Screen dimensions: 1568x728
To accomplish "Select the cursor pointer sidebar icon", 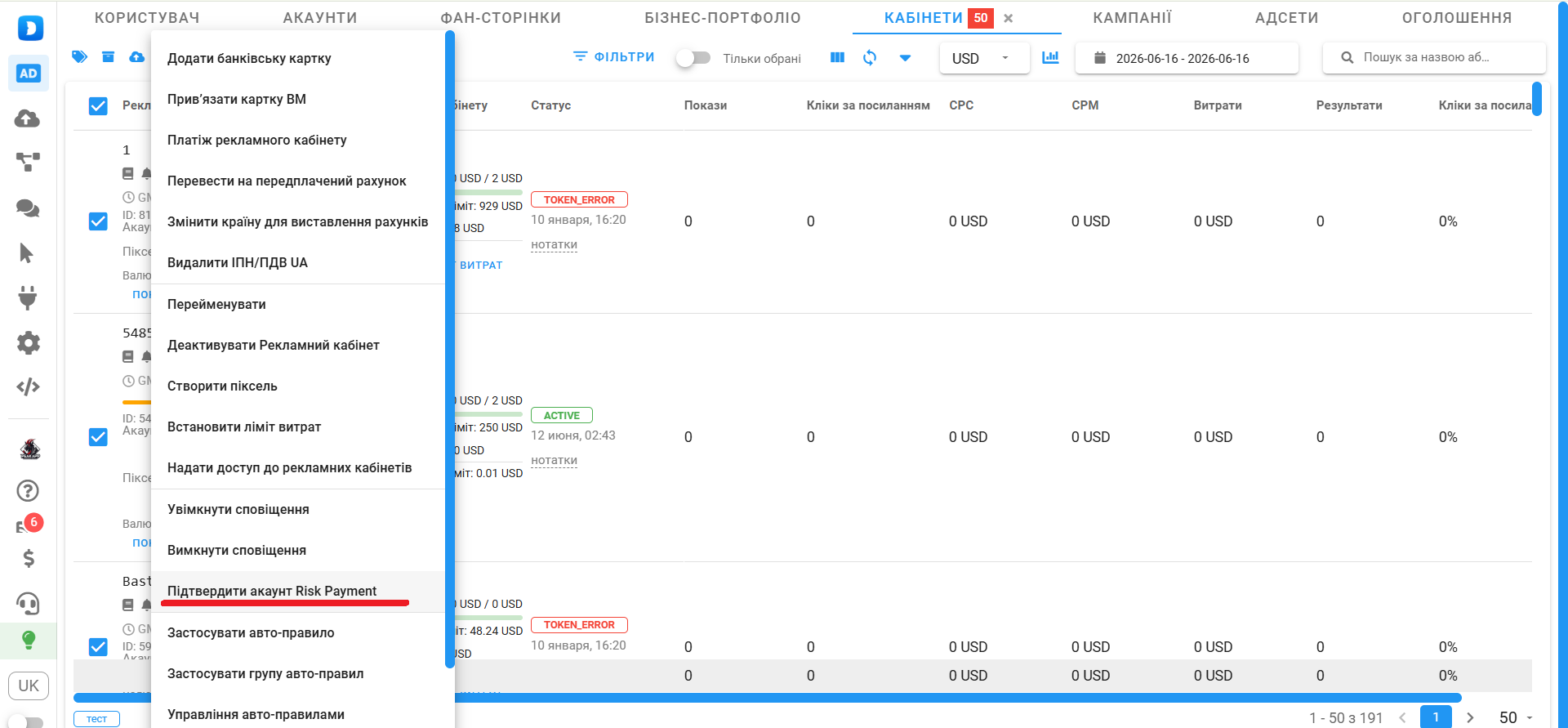I will 26,253.
